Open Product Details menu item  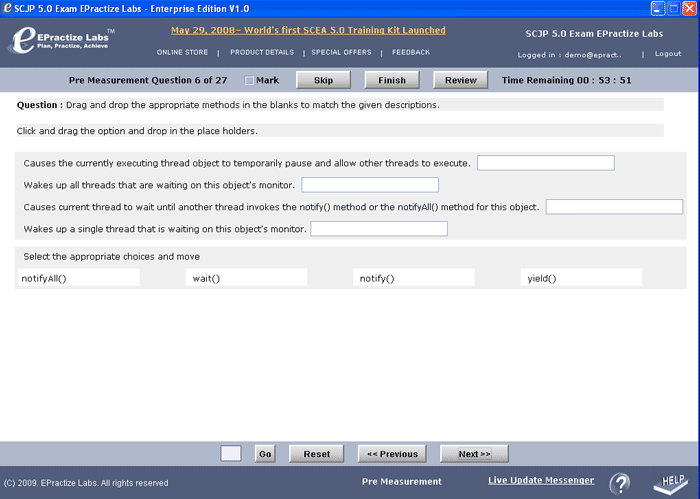[x=262, y=52]
